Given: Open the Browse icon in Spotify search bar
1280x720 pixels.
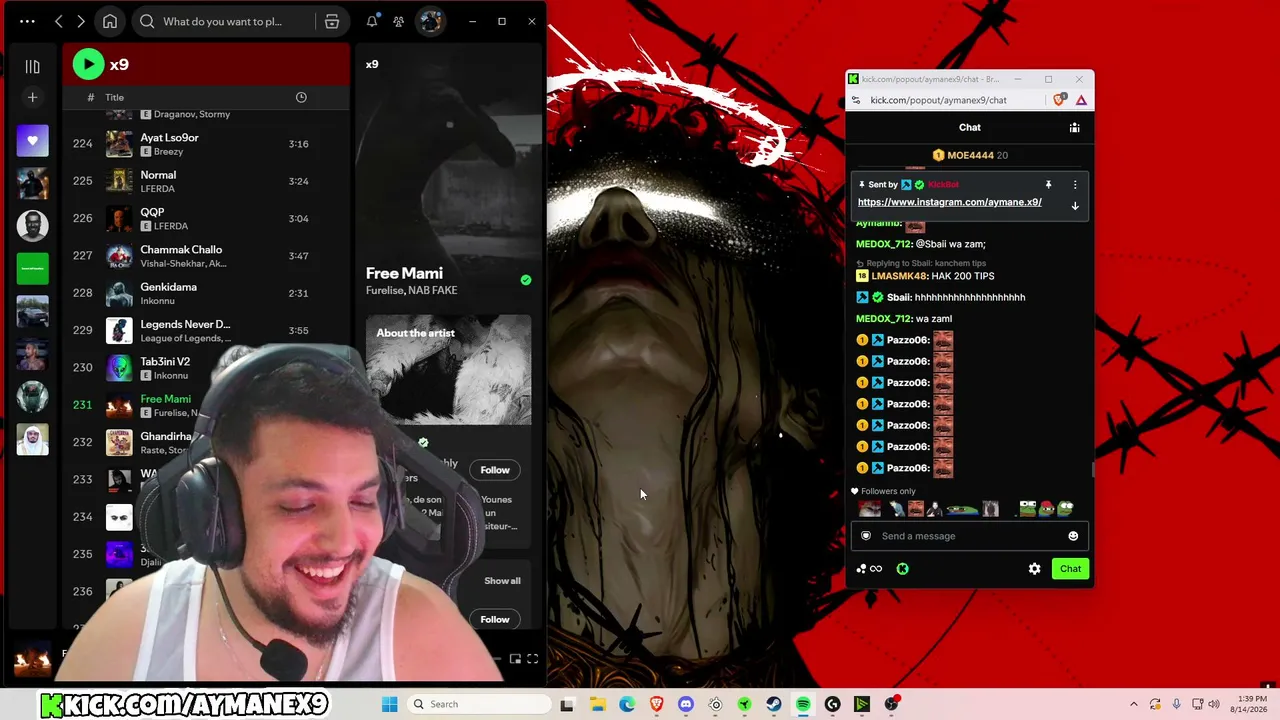Looking at the screenshot, I should tap(332, 21).
